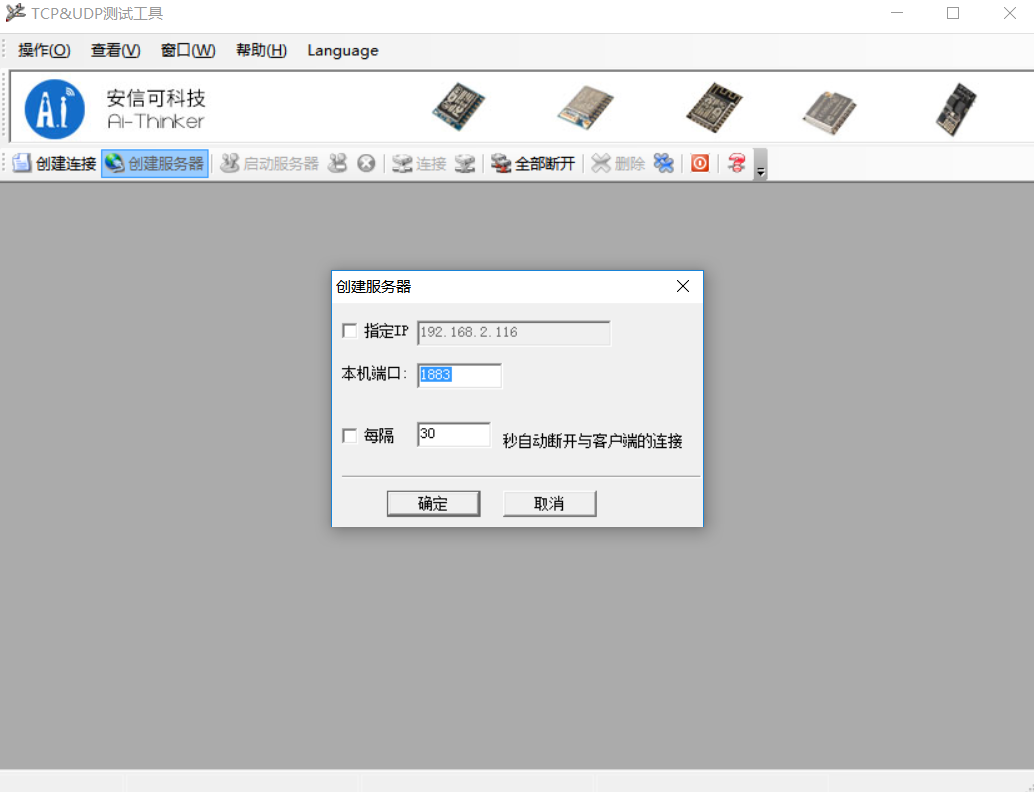Enable the 指定IP checkbox
The width and height of the screenshot is (1034, 792).
pos(349,330)
